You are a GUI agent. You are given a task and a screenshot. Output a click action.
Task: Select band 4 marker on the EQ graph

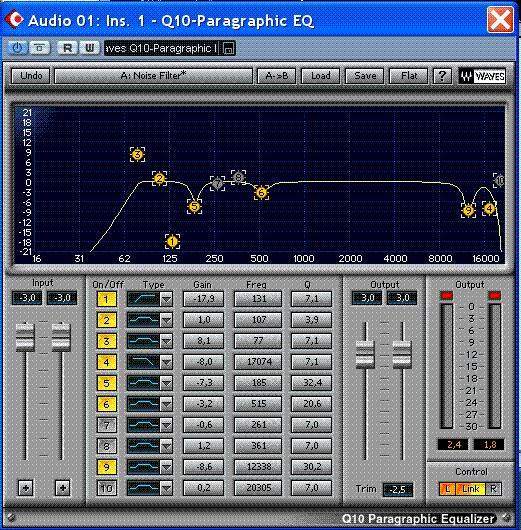tap(489, 209)
